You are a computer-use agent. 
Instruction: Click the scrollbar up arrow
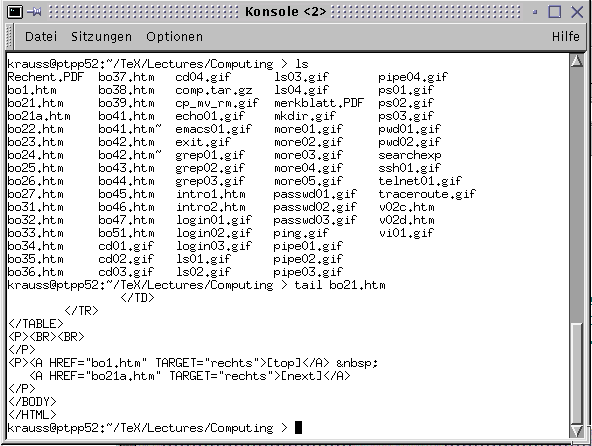point(577,60)
